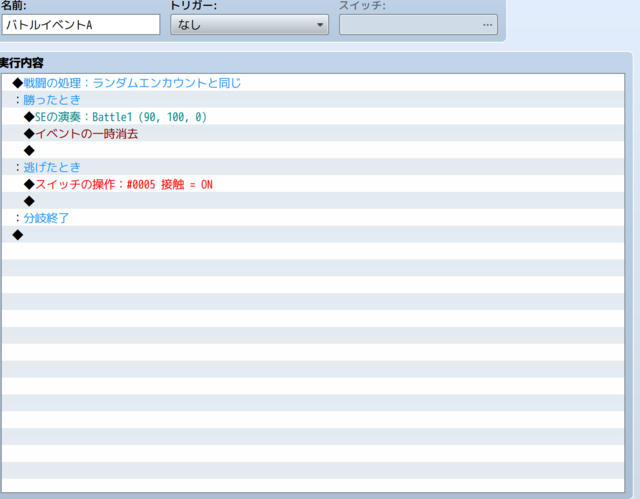Select the 戦闘の処理 ランダムエンカウント command line
Image resolution: width=640 pixels, height=499 pixels.
click(313, 83)
